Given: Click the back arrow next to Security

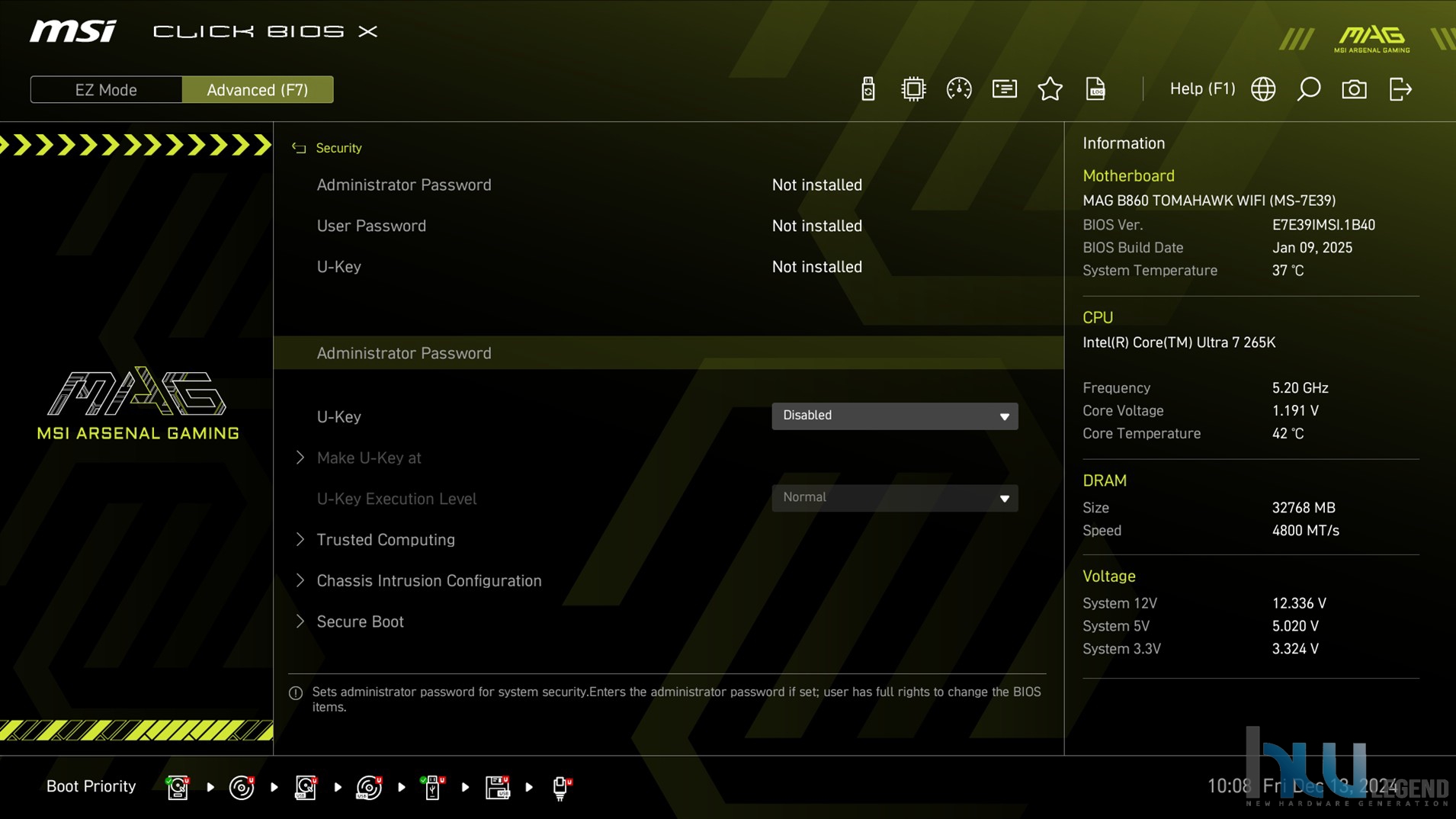Looking at the screenshot, I should [x=299, y=148].
